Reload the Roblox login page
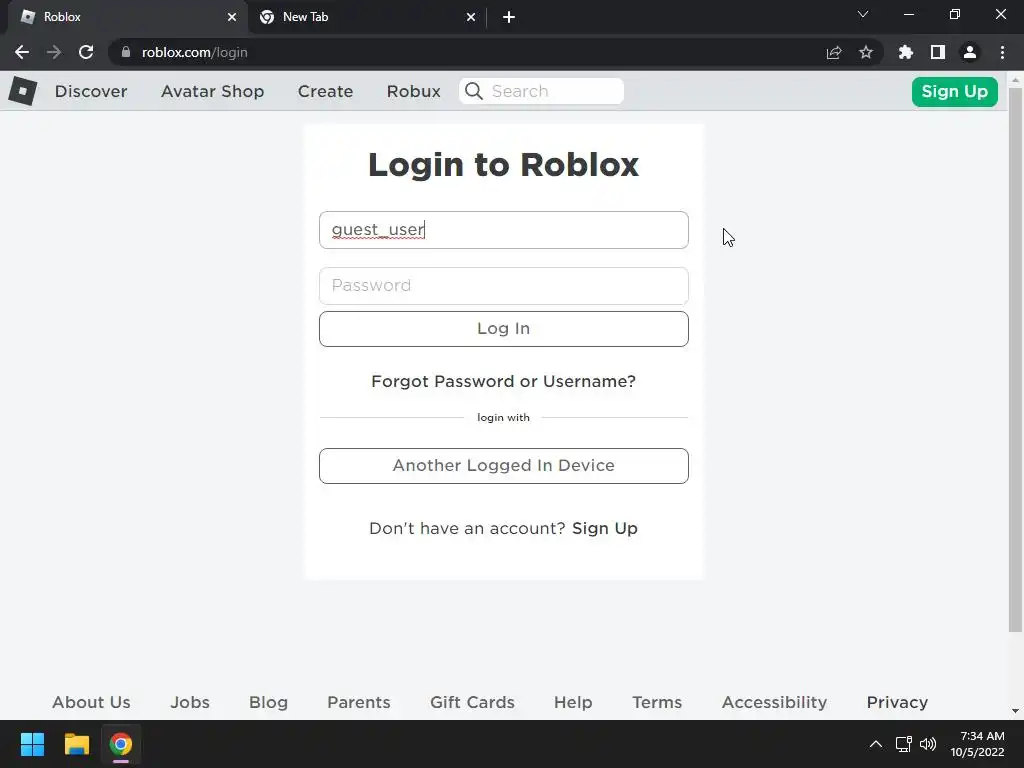The image size is (1024, 768). pyautogui.click(x=86, y=52)
